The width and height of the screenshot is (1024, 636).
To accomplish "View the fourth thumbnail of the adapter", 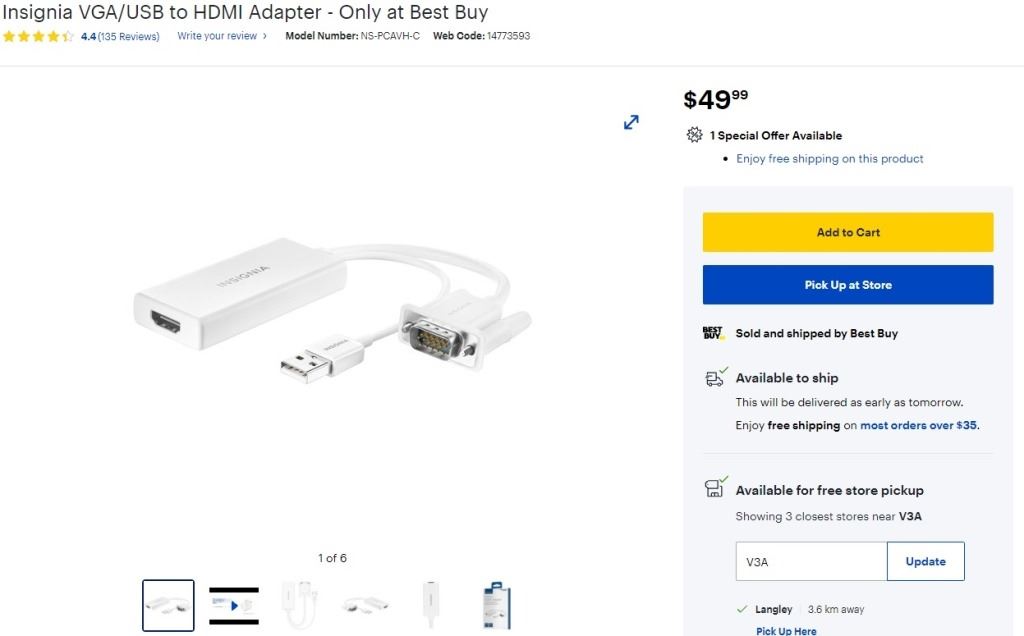I will [365, 605].
